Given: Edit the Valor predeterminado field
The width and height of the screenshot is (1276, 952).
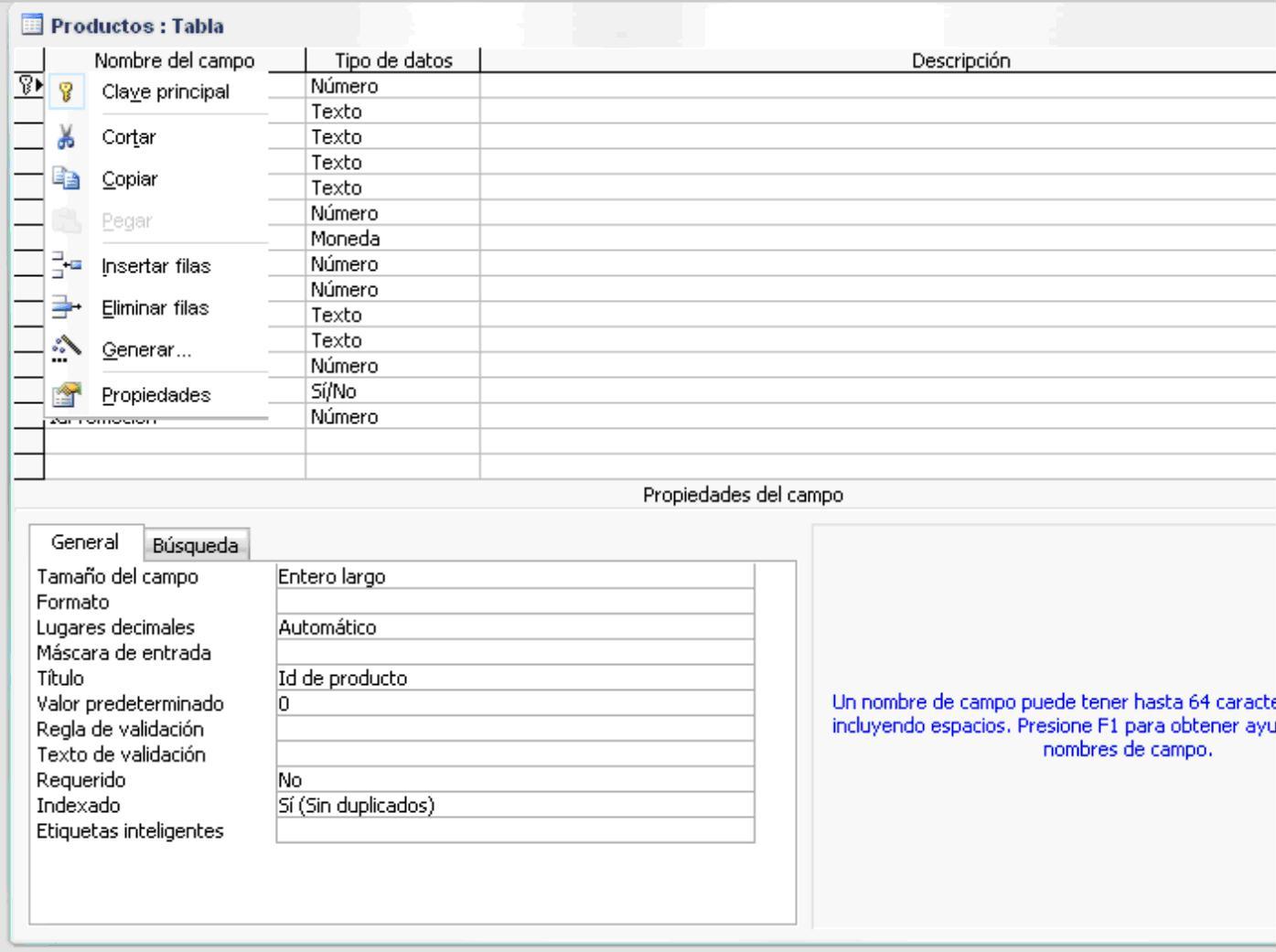Looking at the screenshot, I should click(x=512, y=704).
